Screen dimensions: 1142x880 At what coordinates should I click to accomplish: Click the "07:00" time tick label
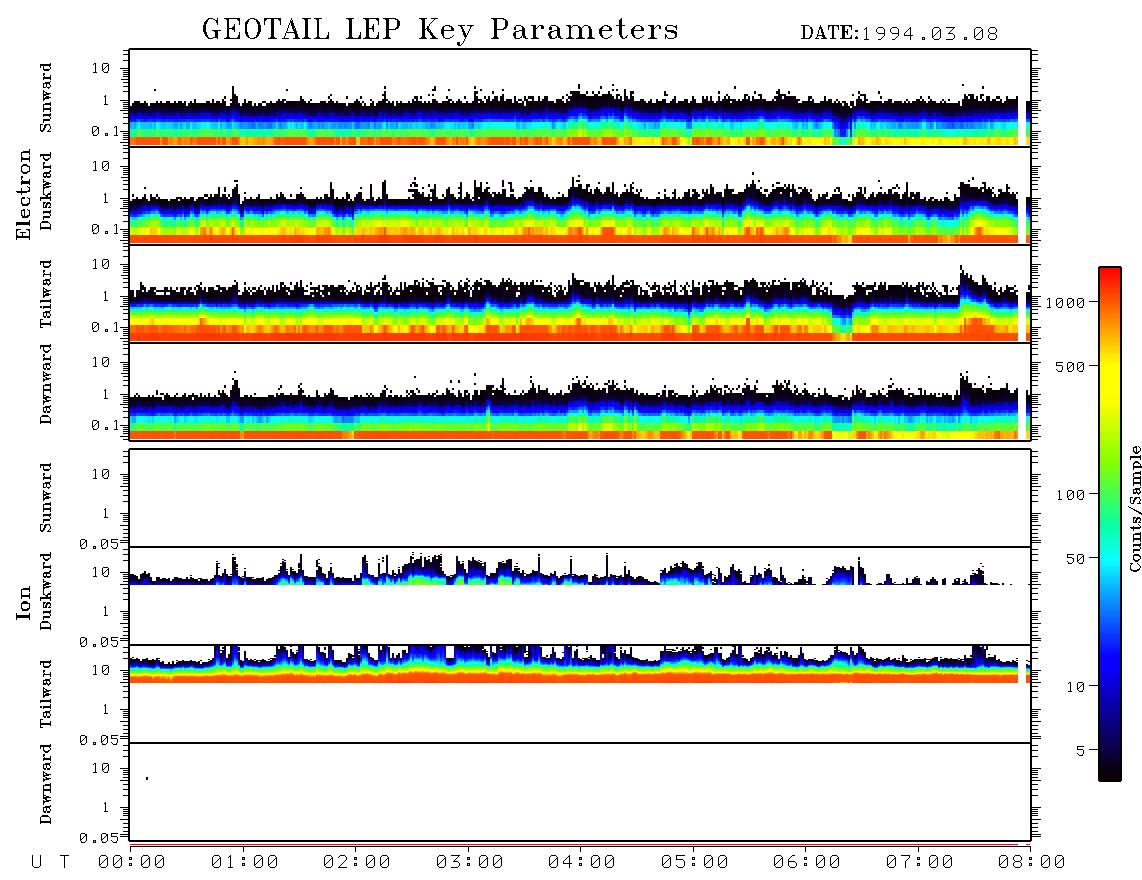click(920, 863)
